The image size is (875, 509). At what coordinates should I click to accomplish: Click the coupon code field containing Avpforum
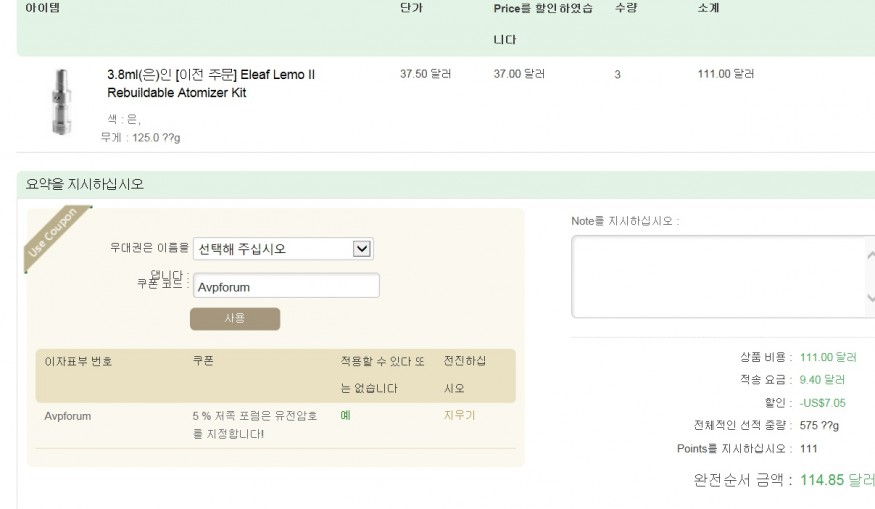[x=286, y=286]
